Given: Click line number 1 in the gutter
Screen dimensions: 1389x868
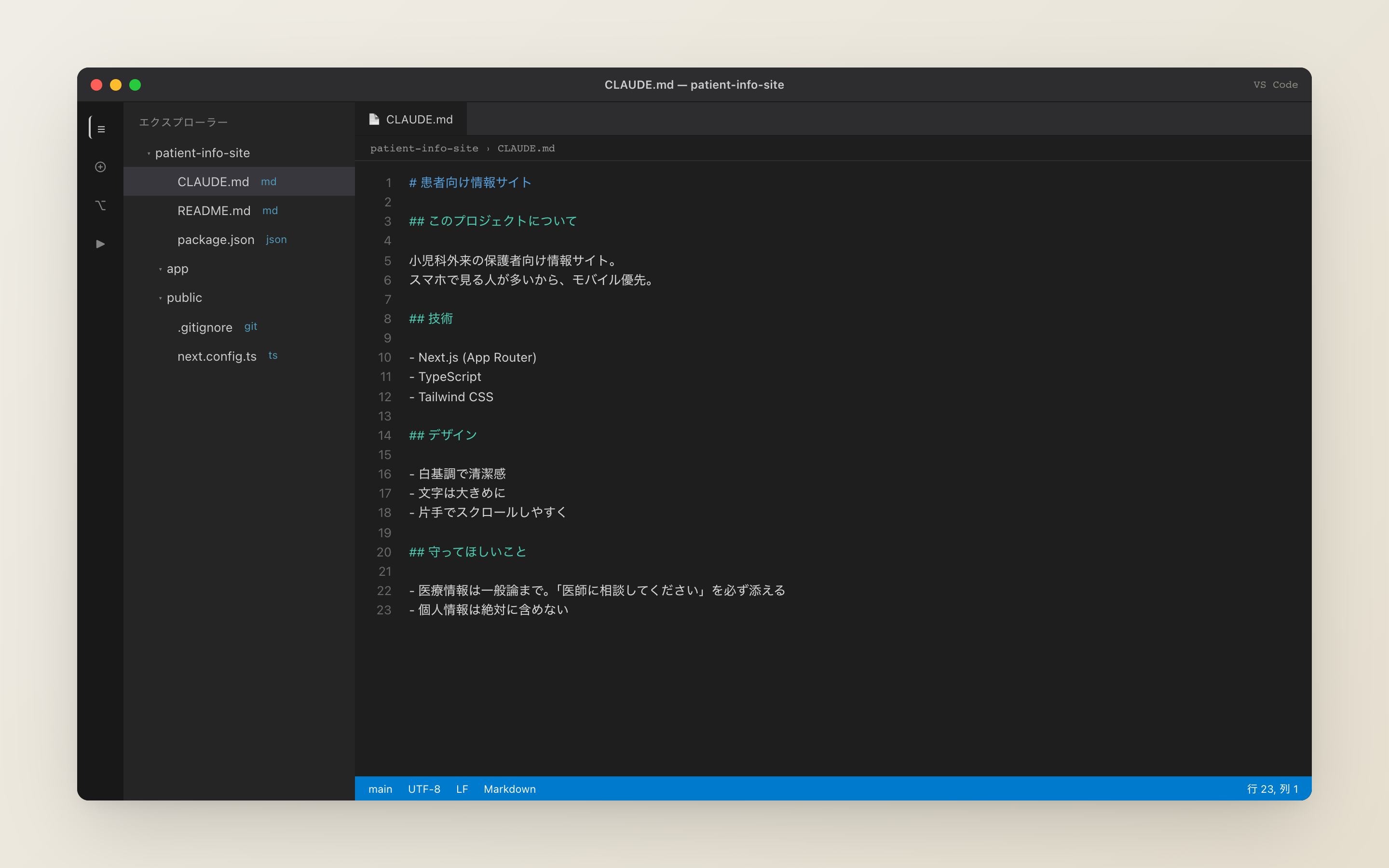Looking at the screenshot, I should click(x=388, y=183).
